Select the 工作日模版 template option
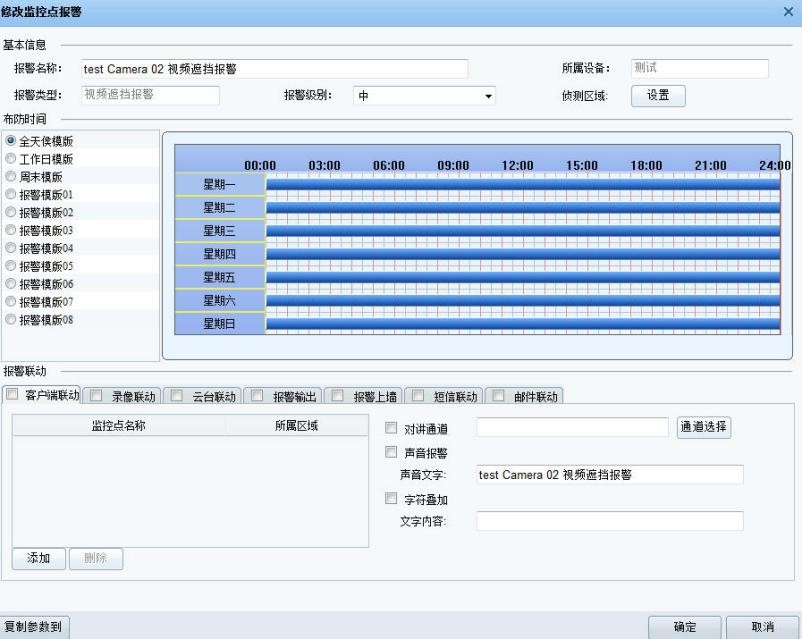Screen dimensions: 802x639 (x=11, y=159)
